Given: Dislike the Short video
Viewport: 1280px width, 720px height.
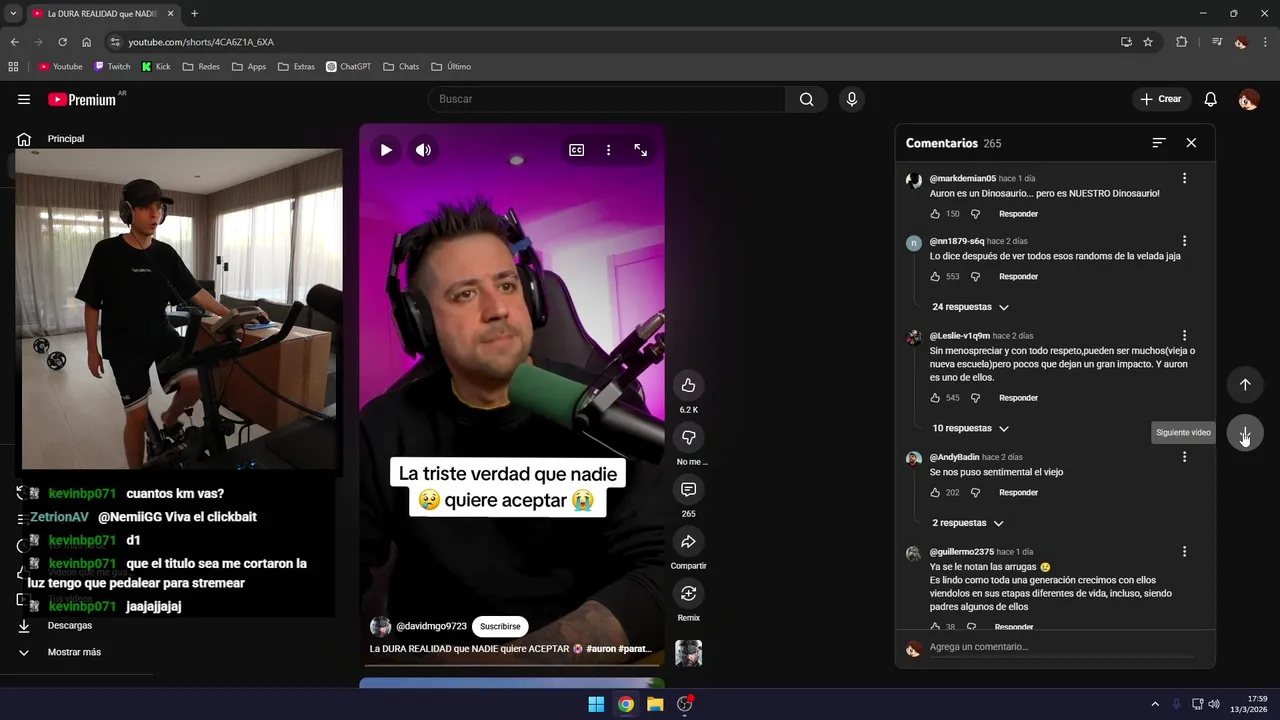Looking at the screenshot, I should 688,437.
